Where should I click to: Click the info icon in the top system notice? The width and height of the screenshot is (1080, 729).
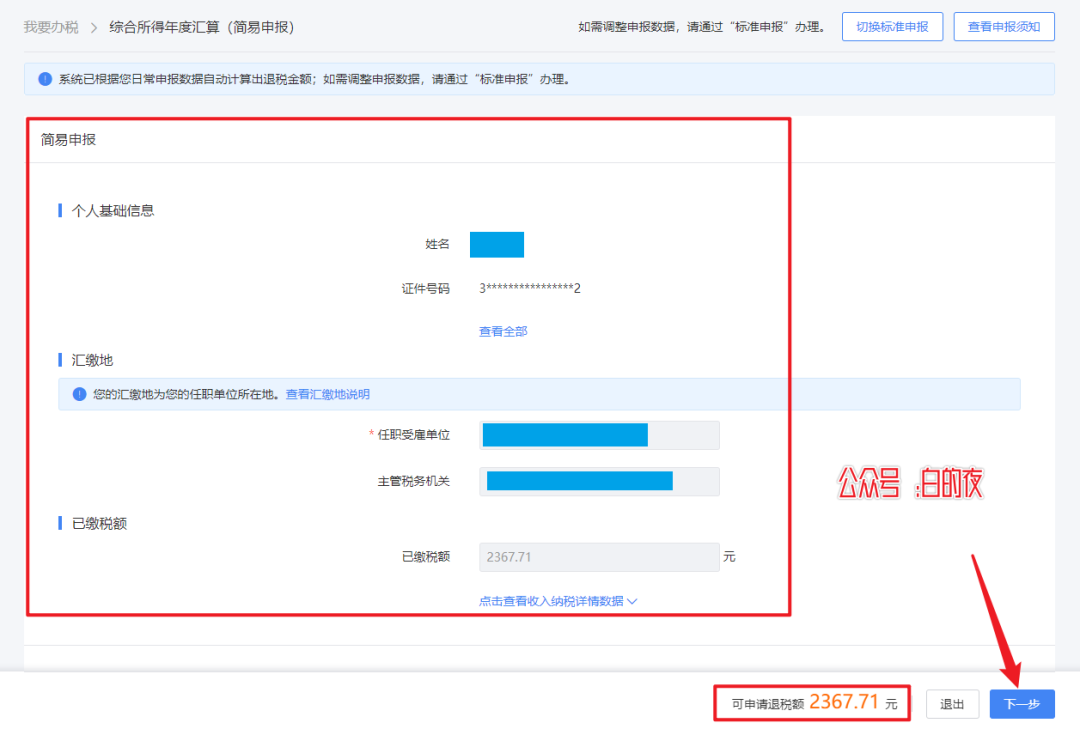tap(45, 79)
